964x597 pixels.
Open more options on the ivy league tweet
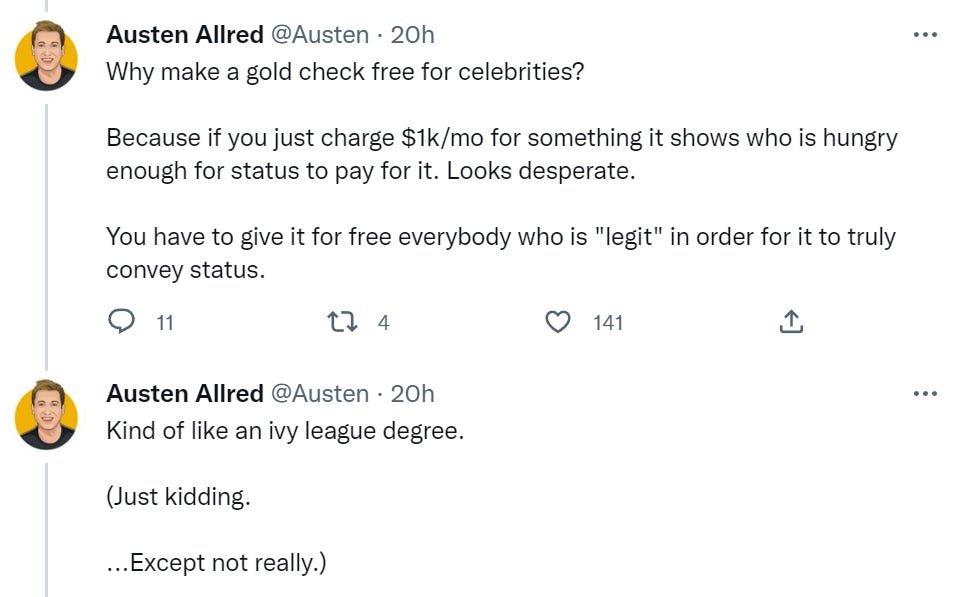click(x=925, y=394)
